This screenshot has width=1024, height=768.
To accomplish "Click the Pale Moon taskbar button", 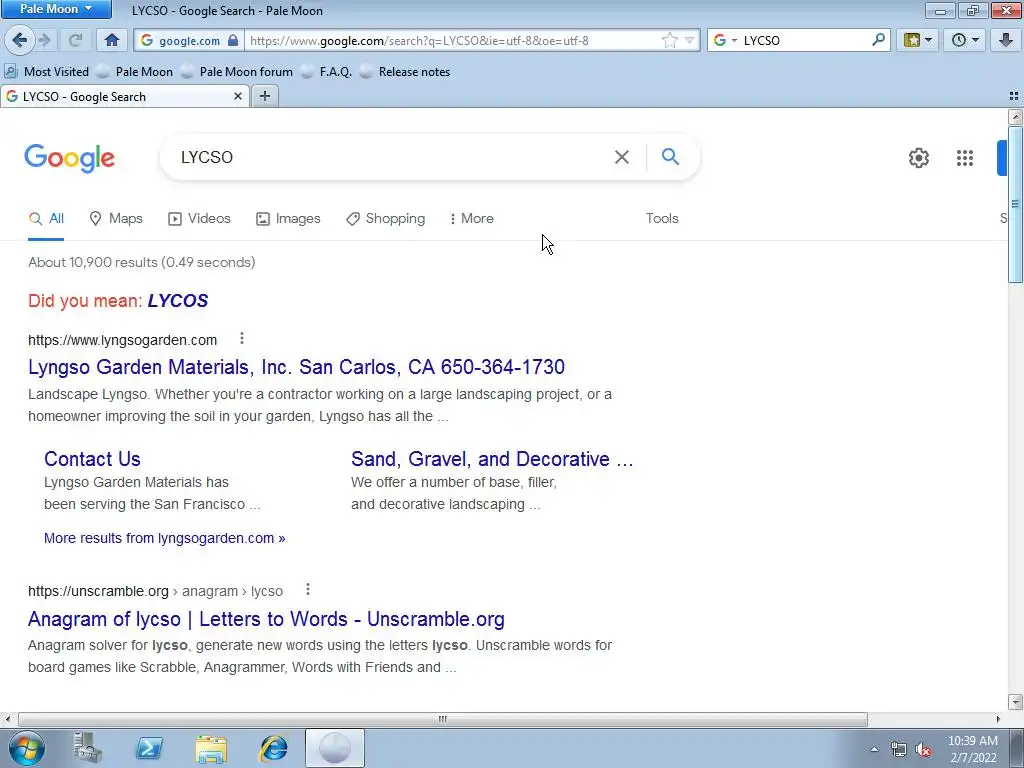I will pos(334,748).
